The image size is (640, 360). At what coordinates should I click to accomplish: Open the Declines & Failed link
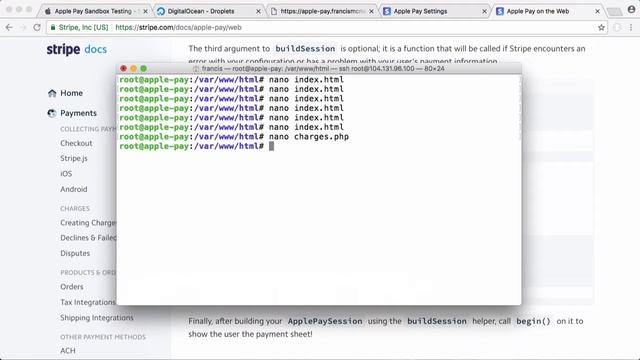(88, 238)
